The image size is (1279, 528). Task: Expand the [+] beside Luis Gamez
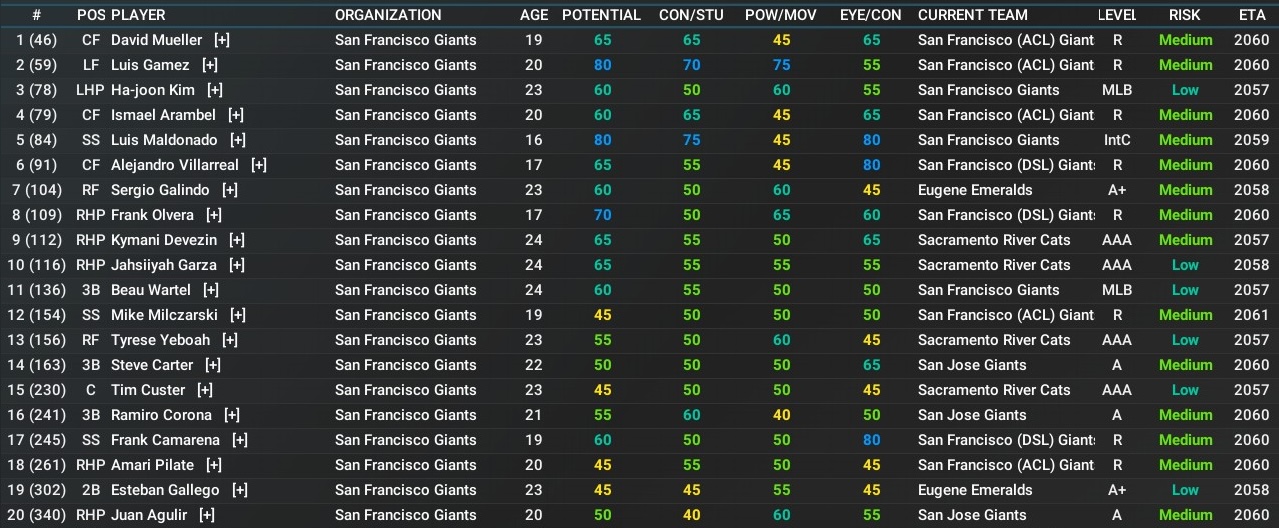pos(210,65)
